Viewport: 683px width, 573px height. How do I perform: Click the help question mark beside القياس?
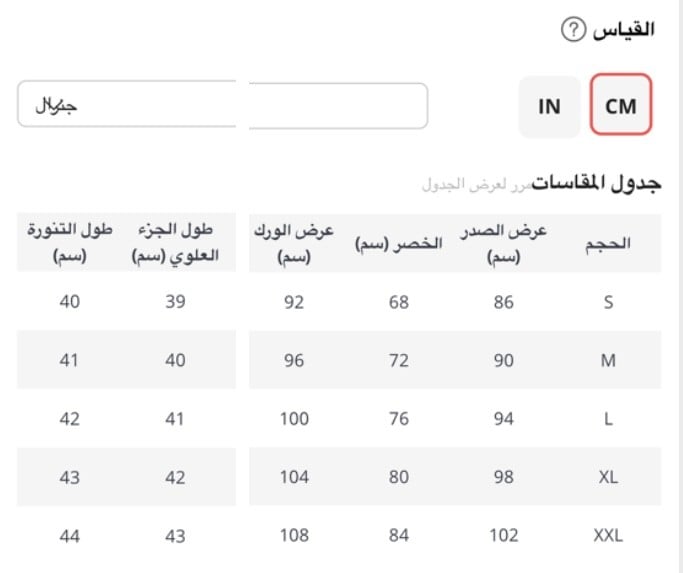pos(572,30)
